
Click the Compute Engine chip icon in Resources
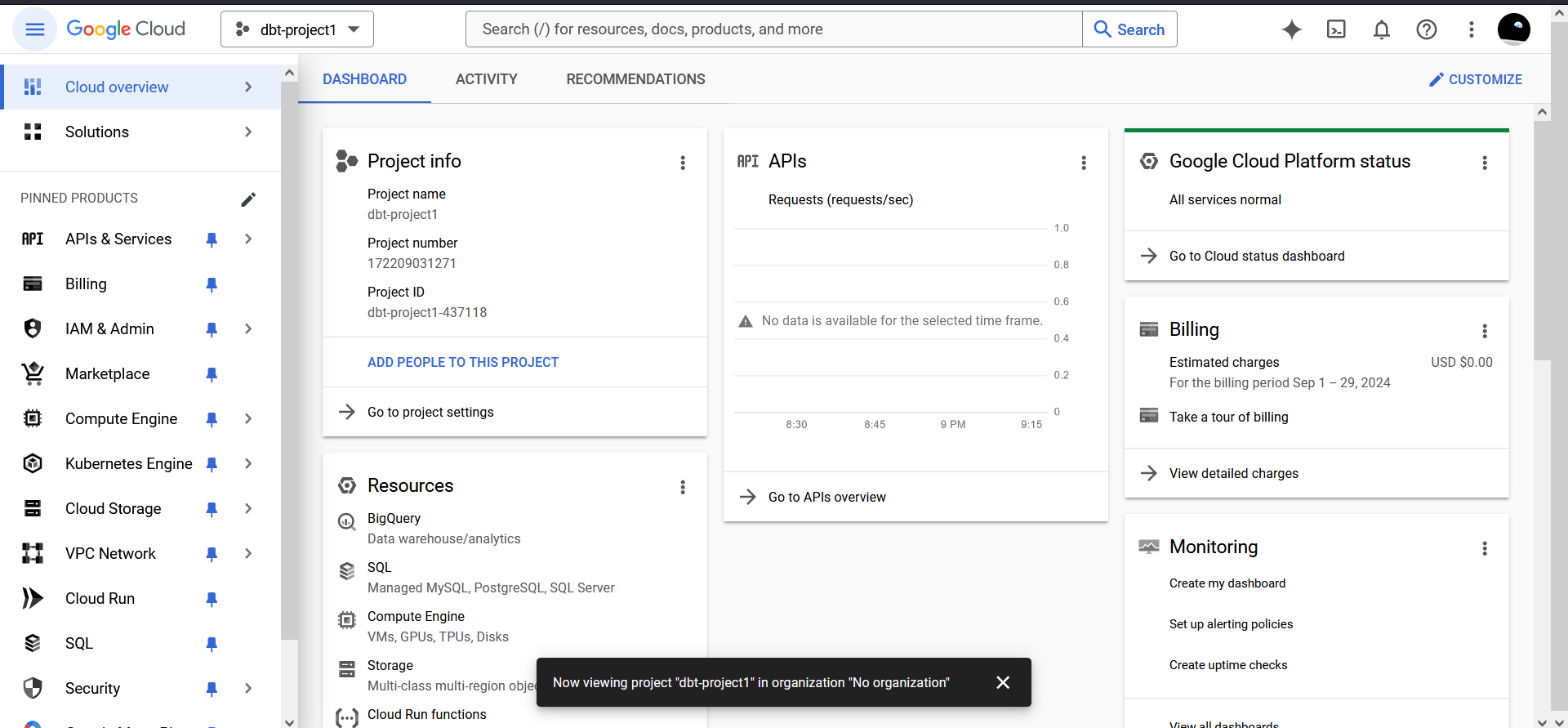click(x=347, y=620)
